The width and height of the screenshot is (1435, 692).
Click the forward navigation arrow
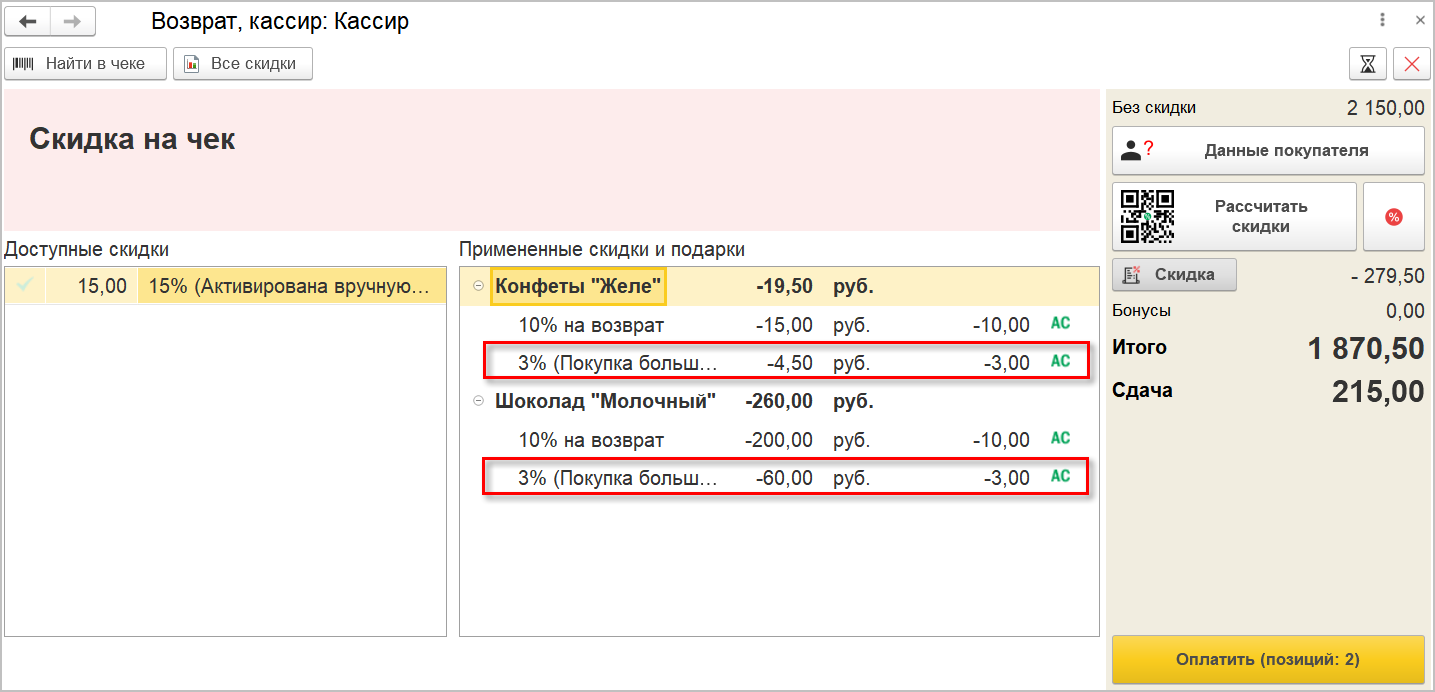click(72, 21)
